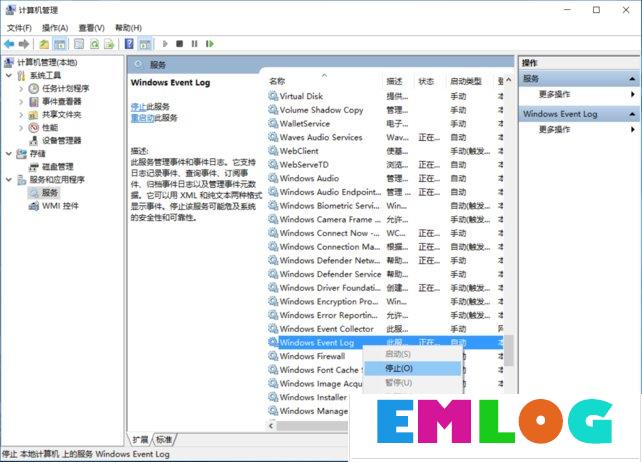Click the Start service play icon
The width and height of the screenshot is (642, 462).
pos(165,44)
